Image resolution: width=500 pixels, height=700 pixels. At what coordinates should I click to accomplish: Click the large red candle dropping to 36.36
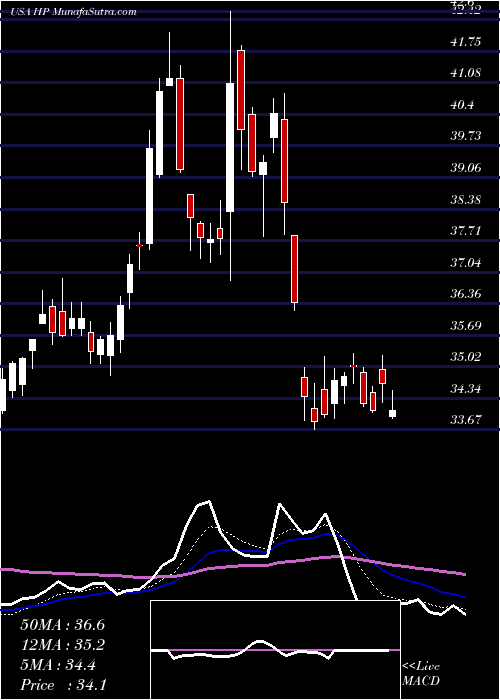coord(295,269)
